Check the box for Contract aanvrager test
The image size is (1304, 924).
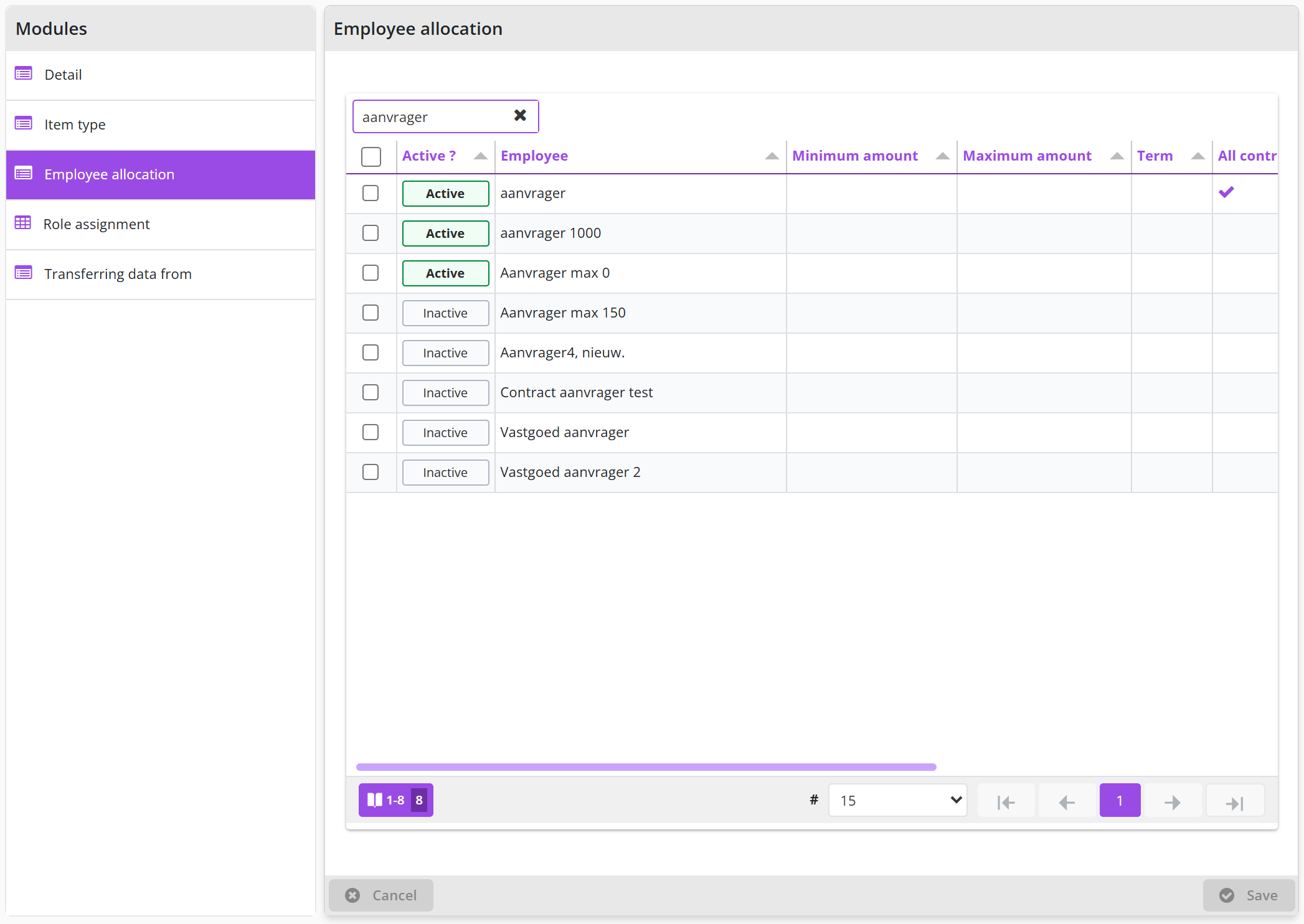click(x=371, y=392)
